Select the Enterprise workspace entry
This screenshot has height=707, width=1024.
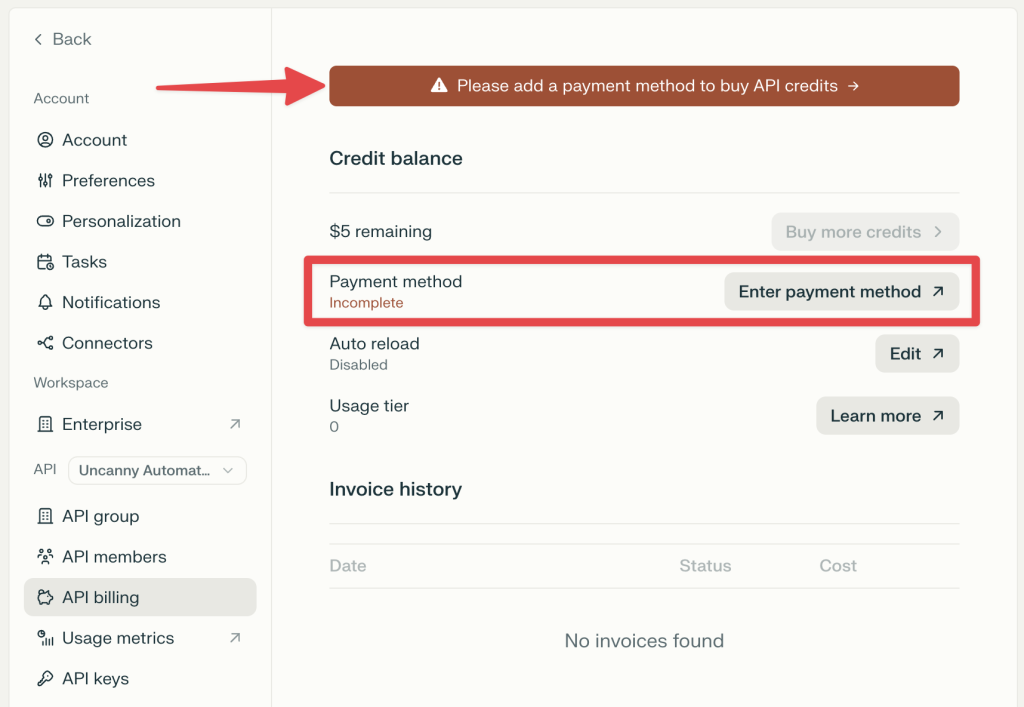(100, 424)
